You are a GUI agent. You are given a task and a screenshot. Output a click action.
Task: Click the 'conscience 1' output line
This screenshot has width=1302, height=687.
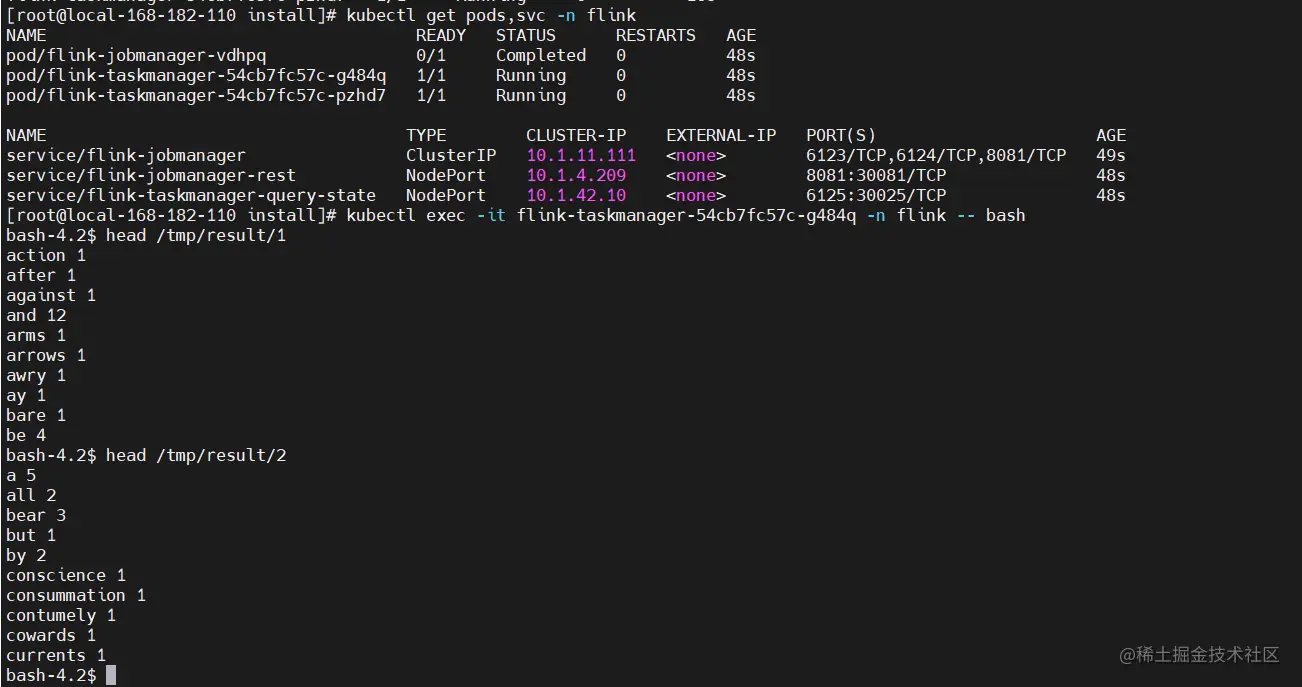[x=66, y=576]
